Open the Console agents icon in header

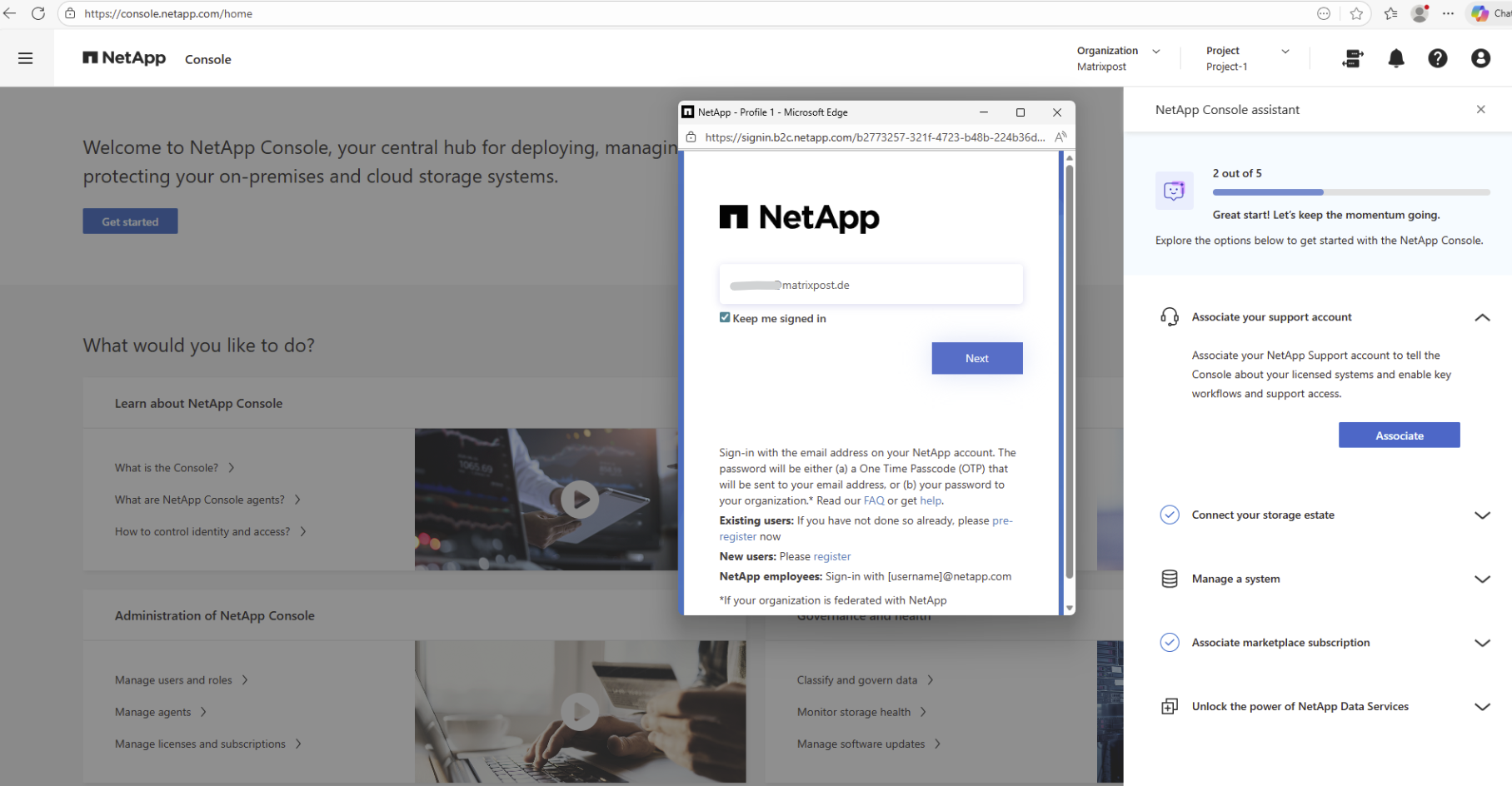pos(1353,58)
